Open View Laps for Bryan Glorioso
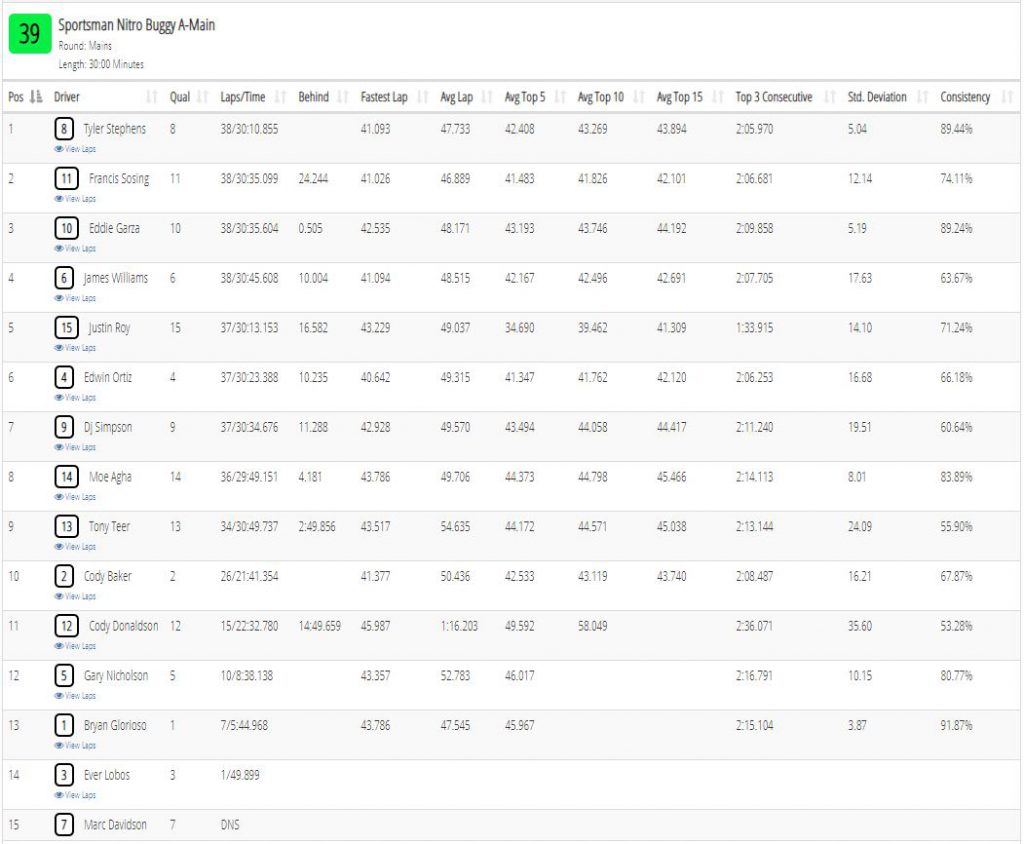Viewport: 1024px width, 844px height. (x=75, y=745)
